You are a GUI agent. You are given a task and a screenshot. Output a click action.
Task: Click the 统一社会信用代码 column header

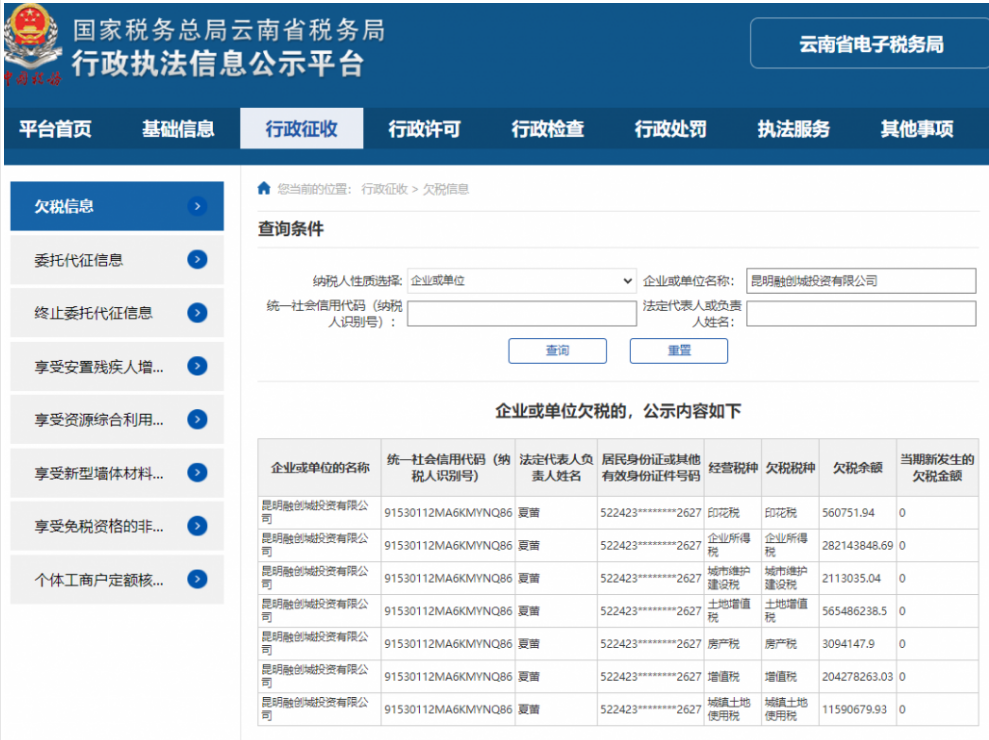coord(448,467)
